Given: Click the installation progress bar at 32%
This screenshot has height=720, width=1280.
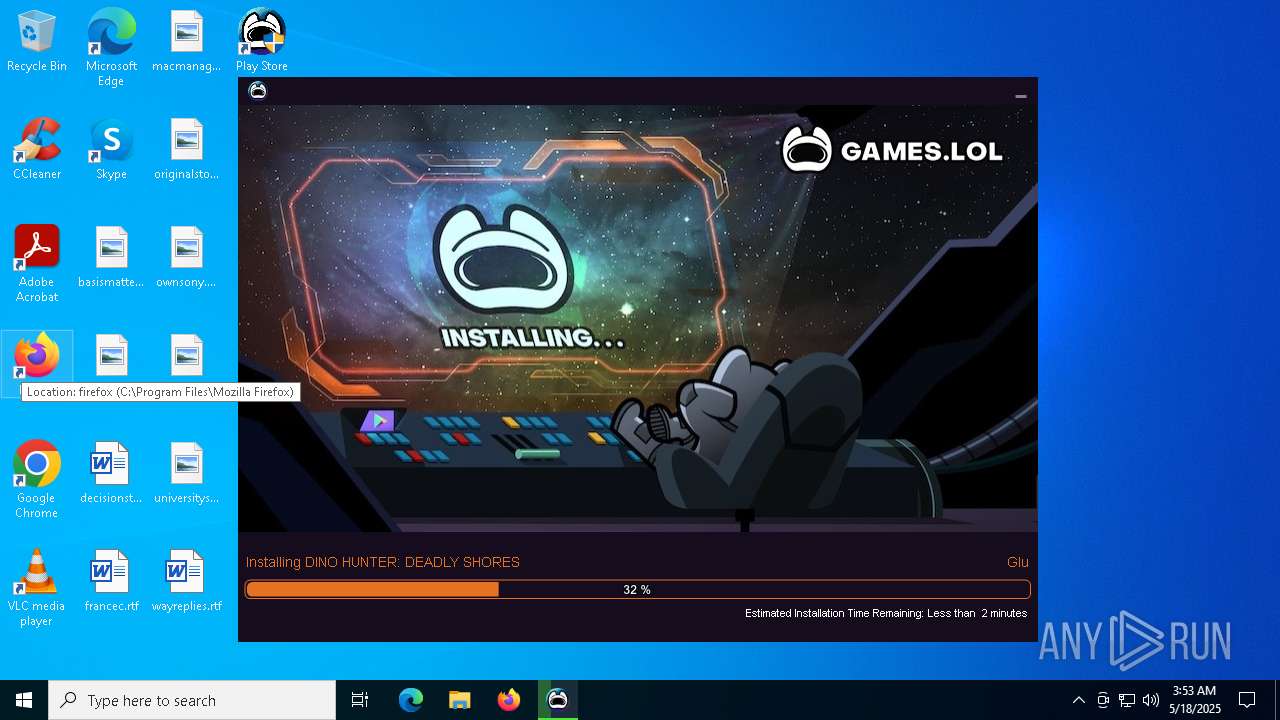Looking at the screenshot, I should [x=638, y=590].
